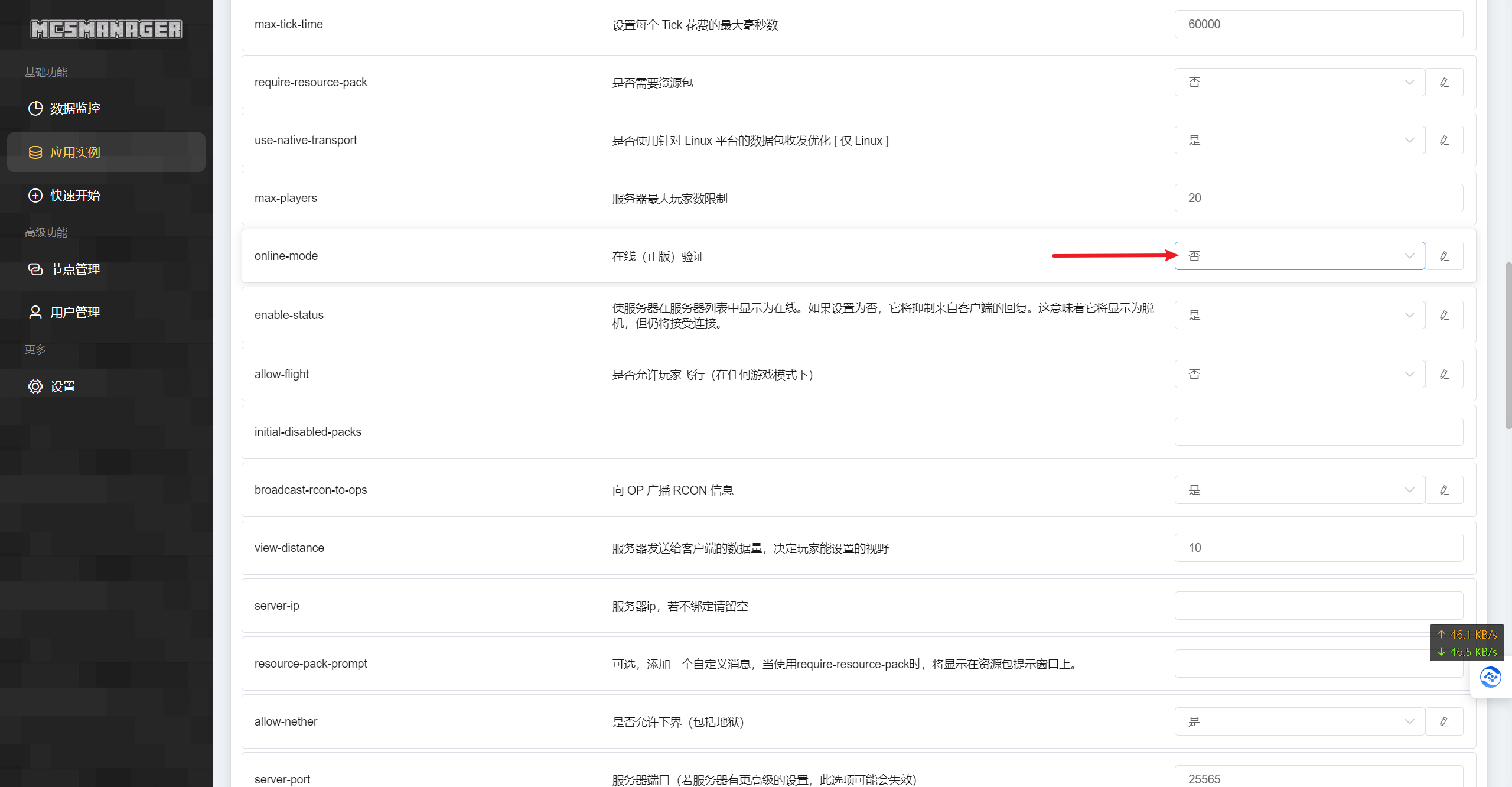Click the MCSManager logo
Screen dimensions: 1512x787
pos(106,29)
